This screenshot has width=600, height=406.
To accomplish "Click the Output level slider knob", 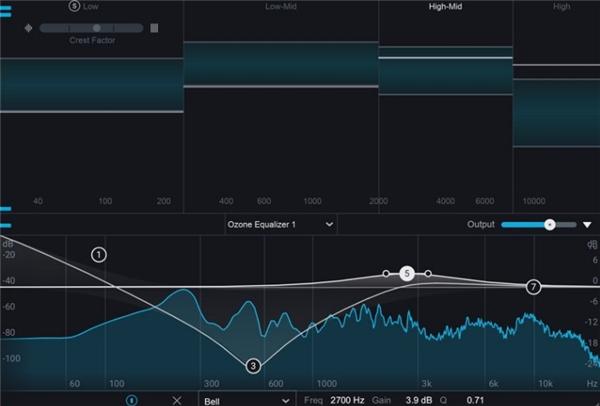I will (550, 225).
